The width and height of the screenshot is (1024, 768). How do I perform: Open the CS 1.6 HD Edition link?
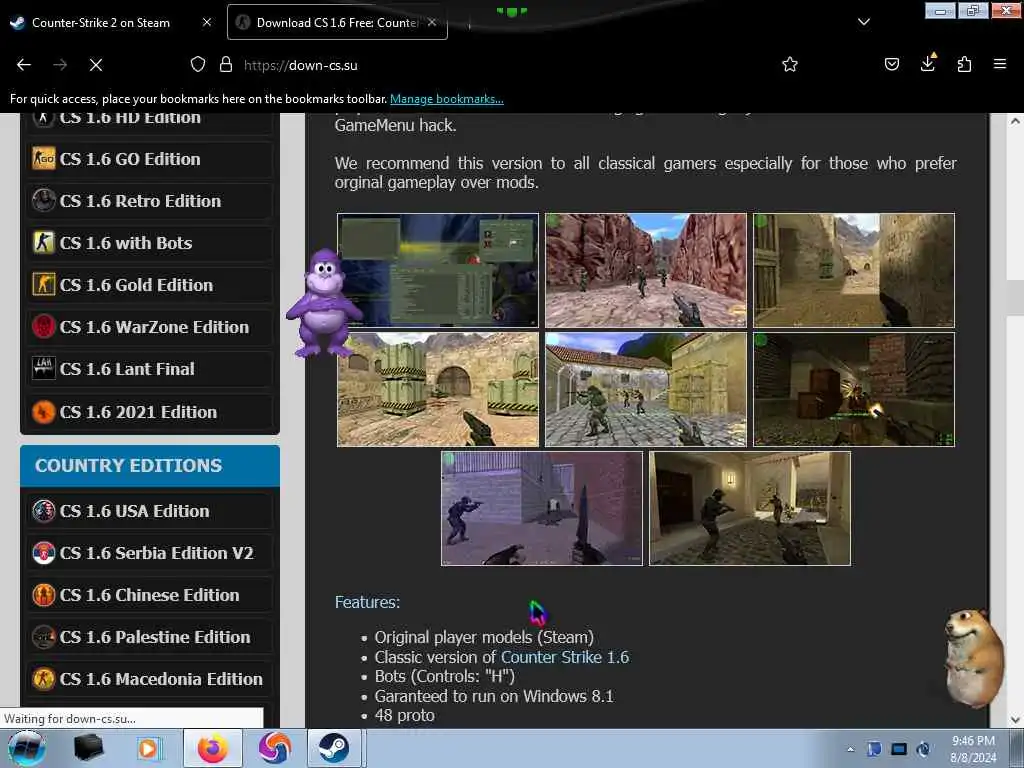click(x=130, y=119)
